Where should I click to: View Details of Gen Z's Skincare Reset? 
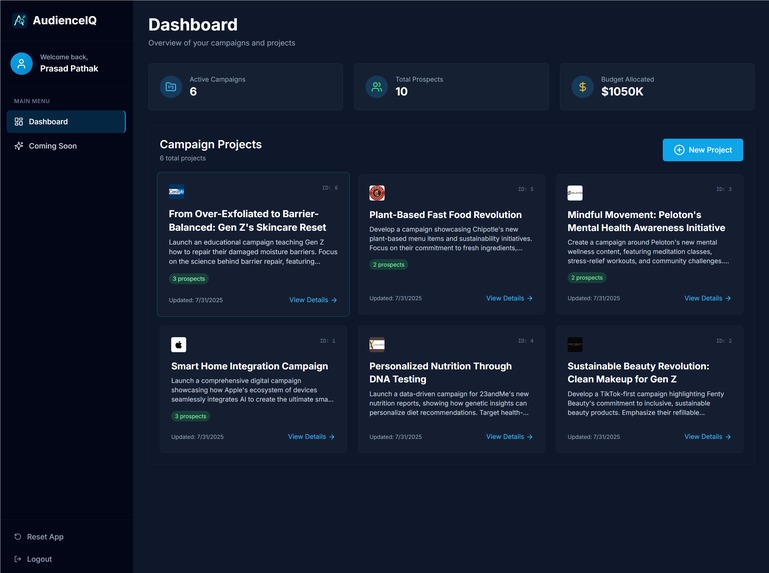pyautogui.click(x=313, y=300)
